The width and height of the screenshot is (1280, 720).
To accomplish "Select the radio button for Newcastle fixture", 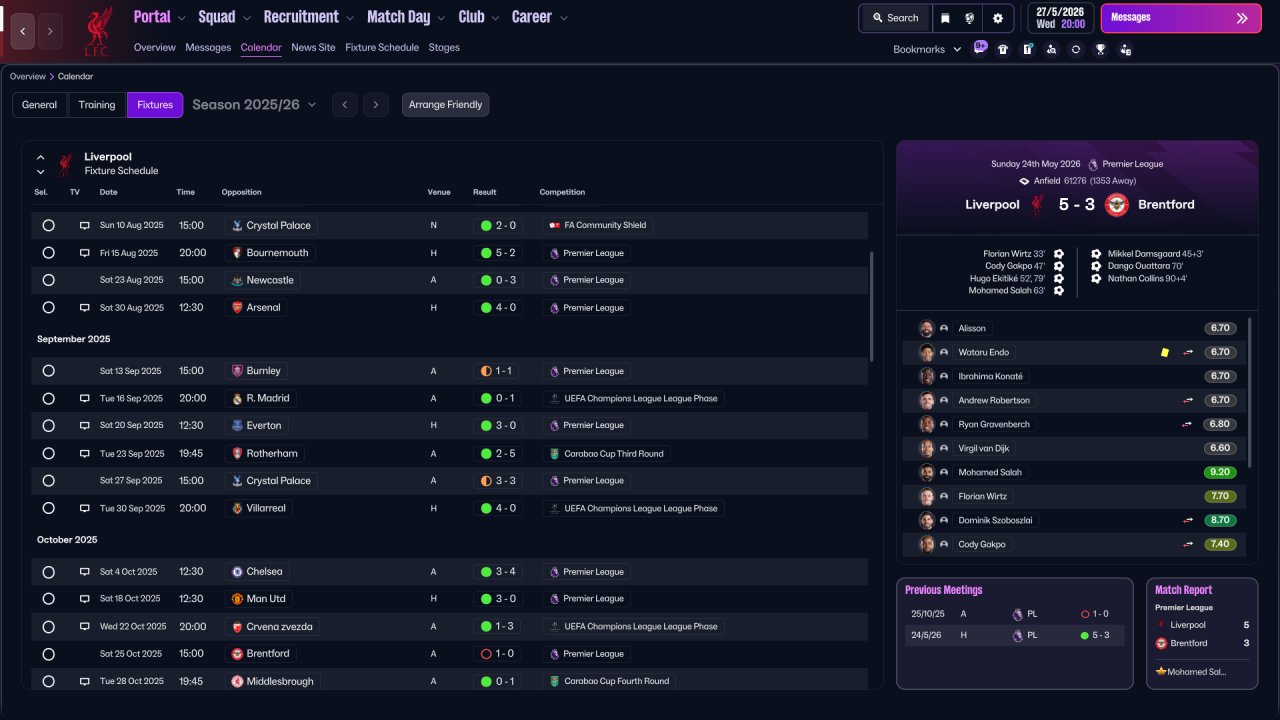I will (48, 280).
